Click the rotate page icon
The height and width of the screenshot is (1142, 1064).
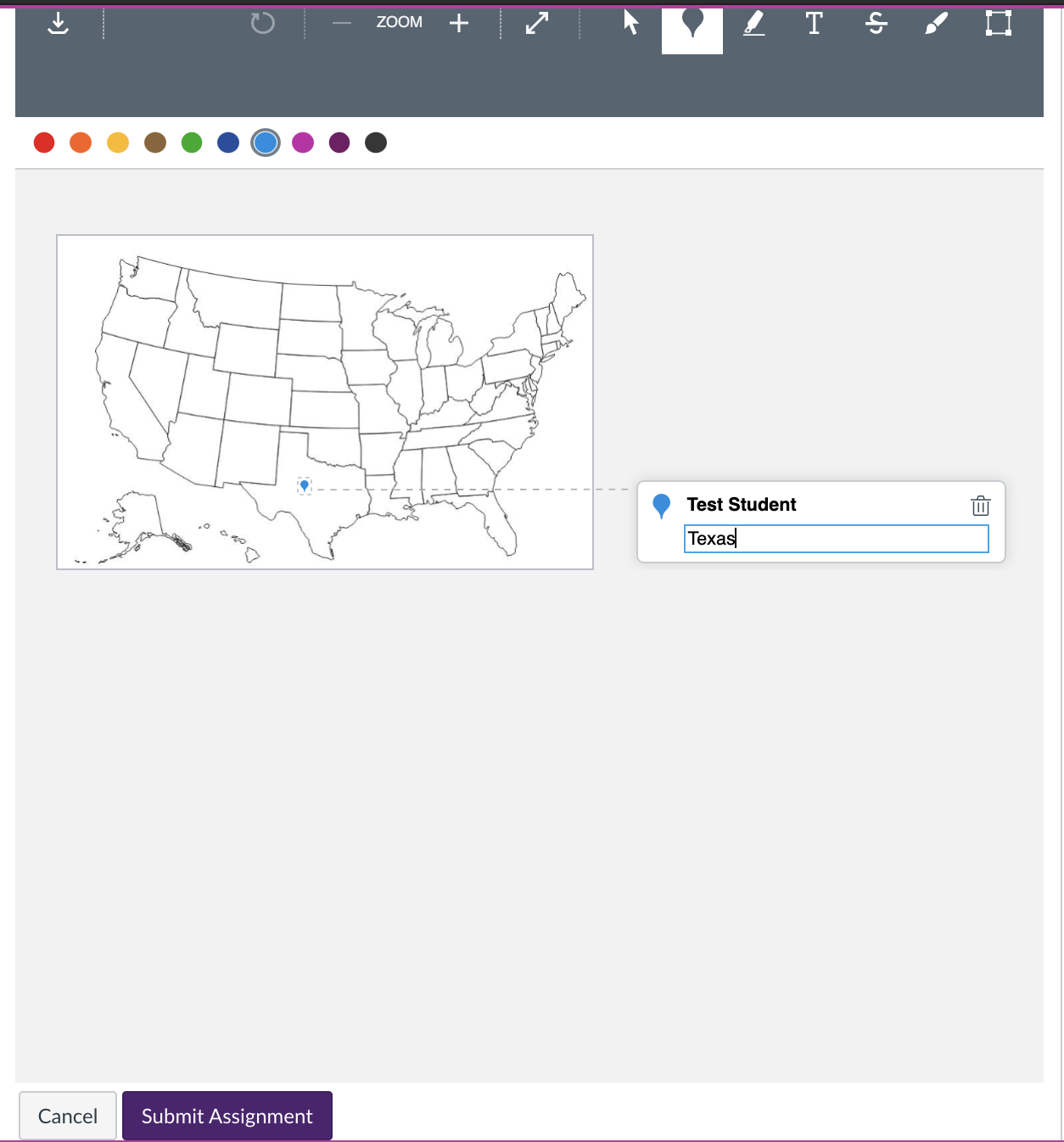pos(263,23)
